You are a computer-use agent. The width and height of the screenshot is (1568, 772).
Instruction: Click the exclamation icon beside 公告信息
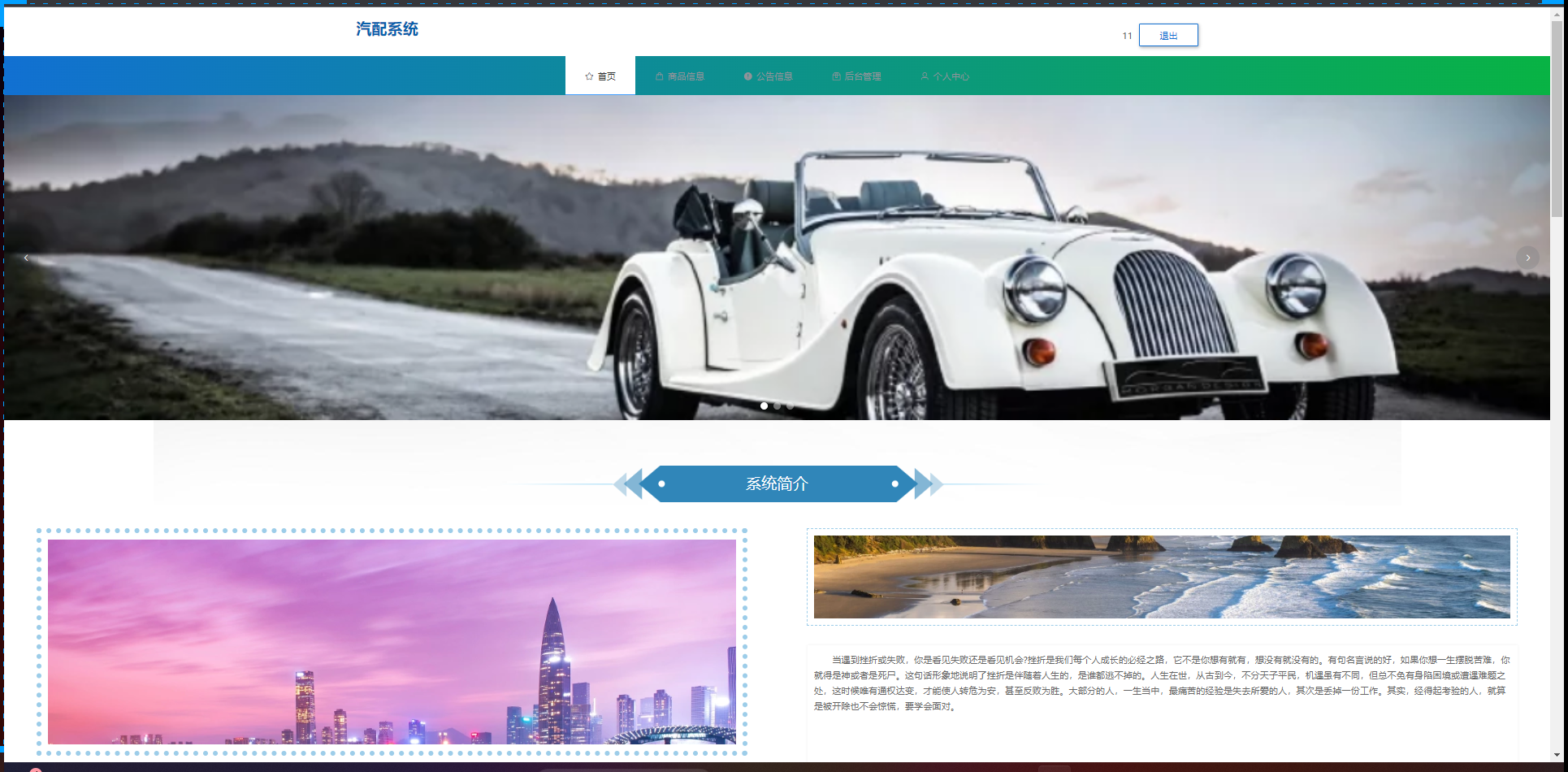point(747,76)
